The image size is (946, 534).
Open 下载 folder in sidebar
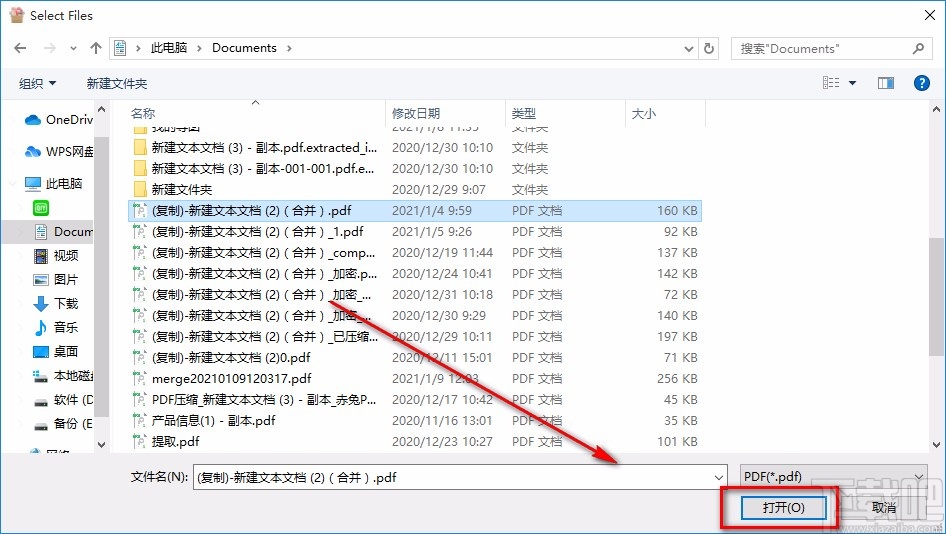tap(56, 304)
